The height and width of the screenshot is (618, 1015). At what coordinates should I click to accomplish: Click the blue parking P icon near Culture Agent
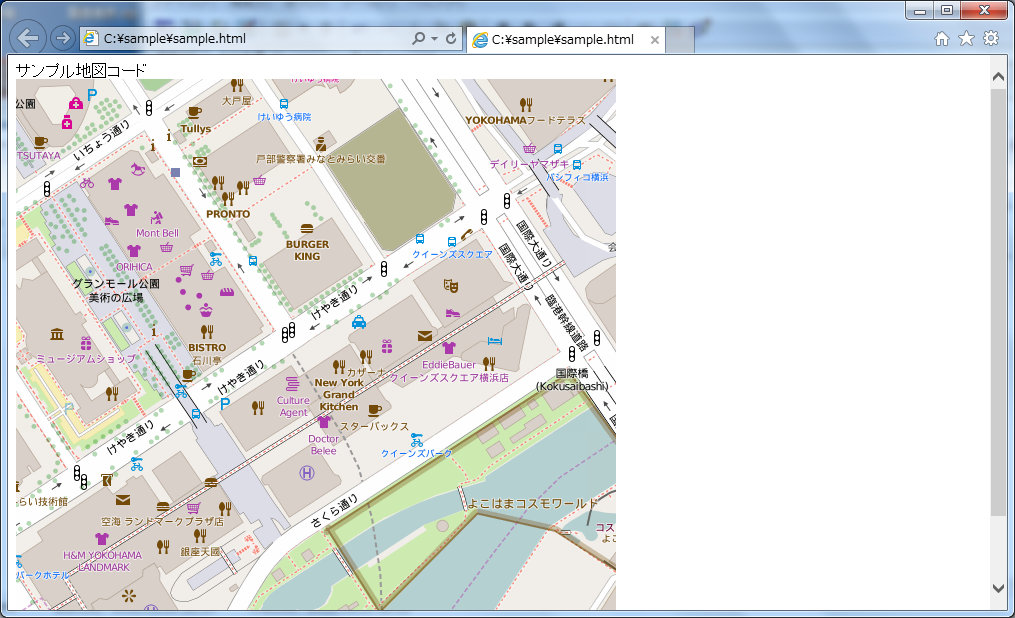[x=225, y=404]
